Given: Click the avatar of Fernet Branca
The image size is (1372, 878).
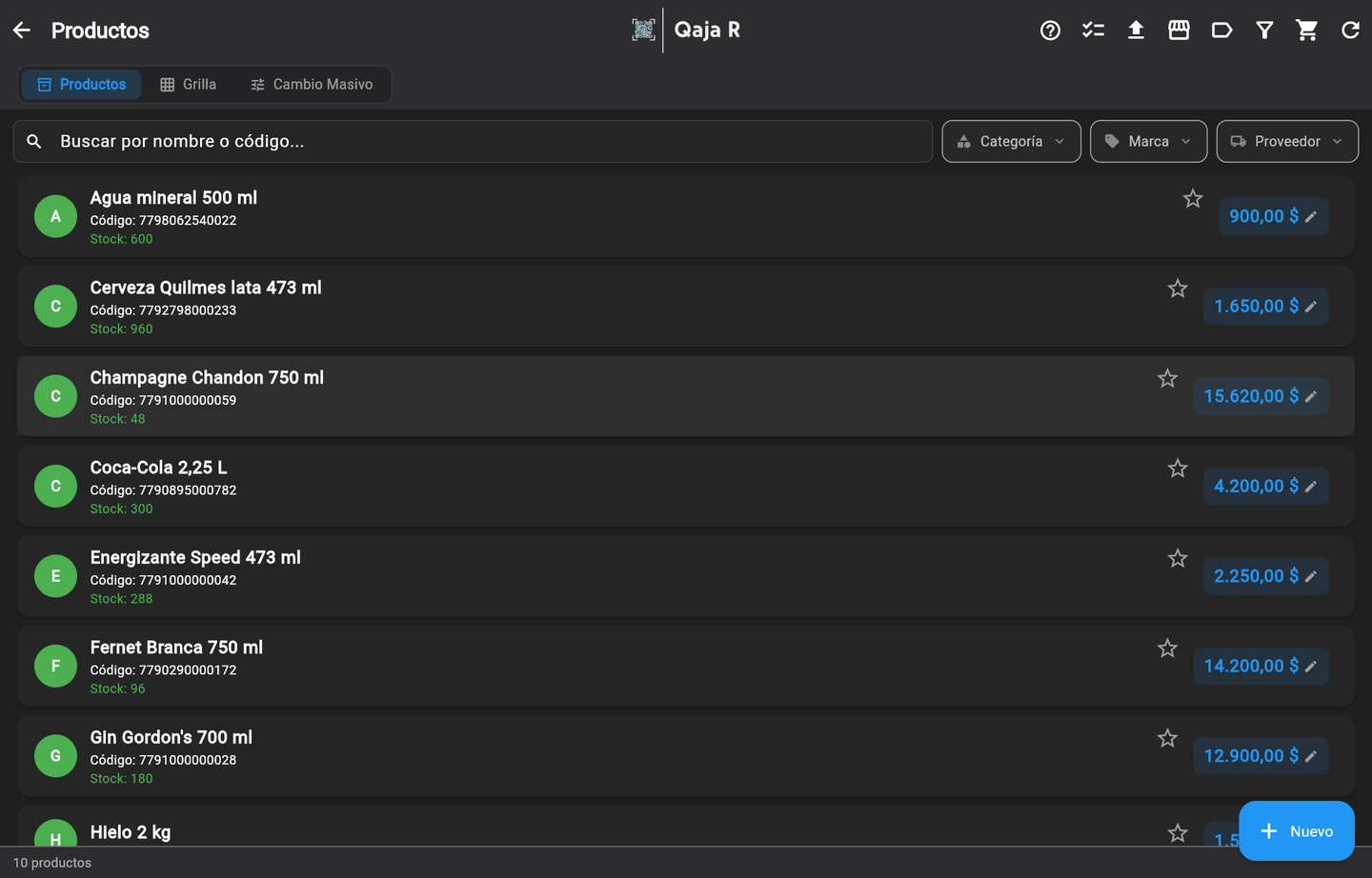Looking at the screenshot, I should coord(55,666).
